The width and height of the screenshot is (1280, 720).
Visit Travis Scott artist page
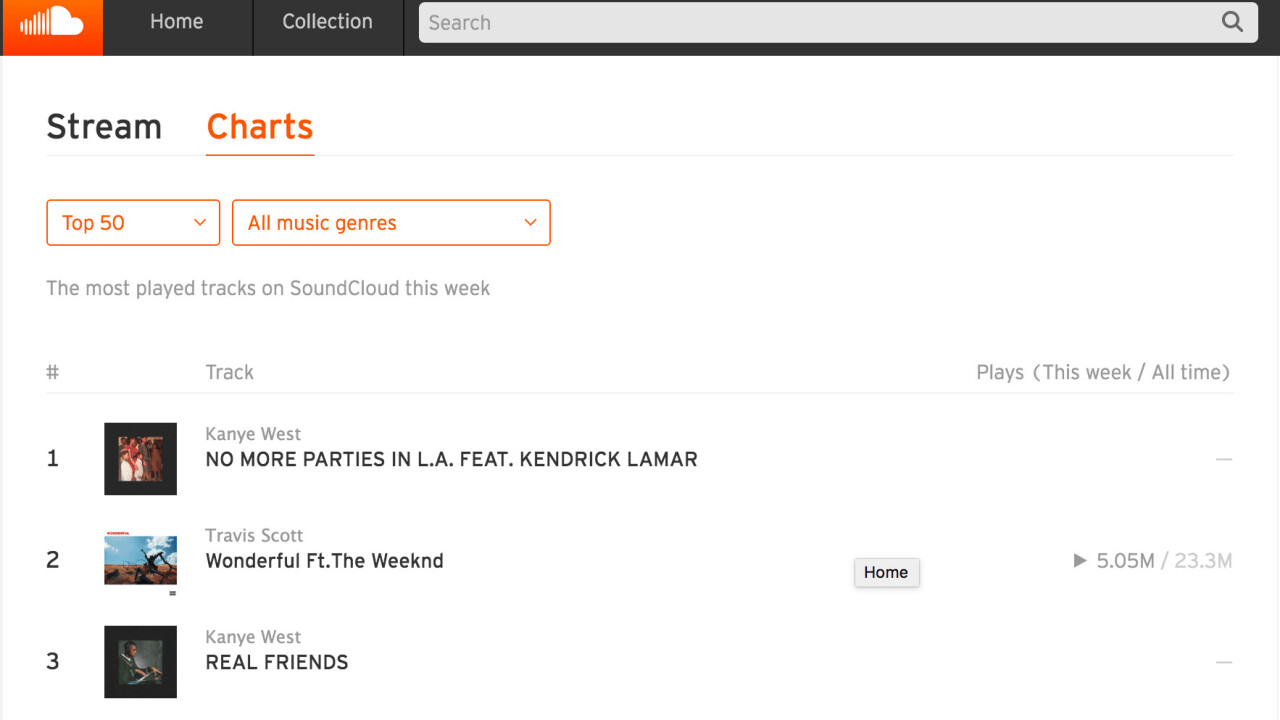[x=254, y=536]
